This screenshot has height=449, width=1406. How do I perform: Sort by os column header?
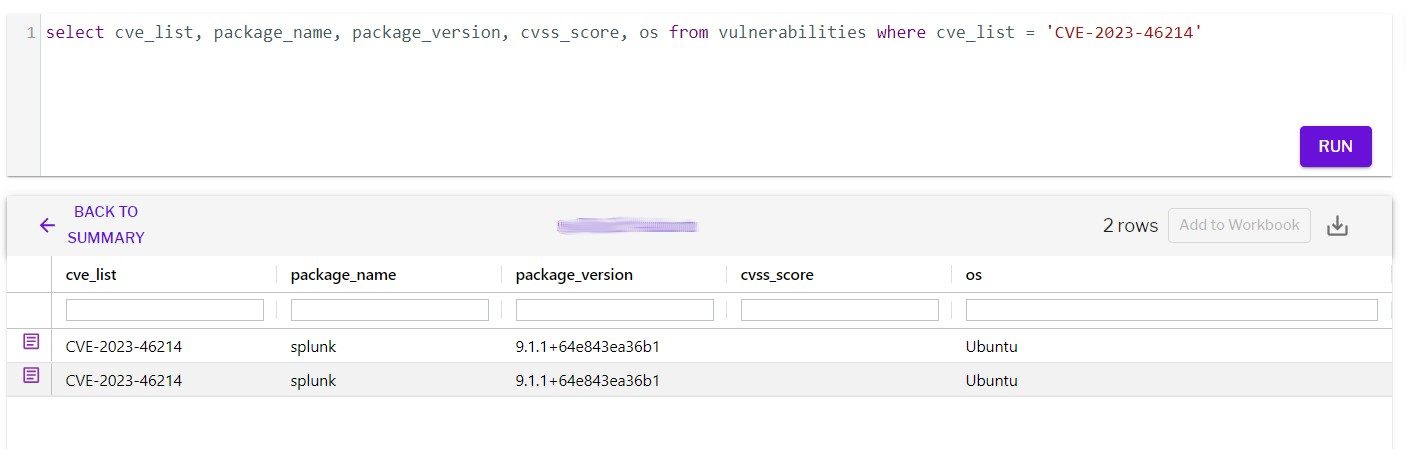coord(974,274)
